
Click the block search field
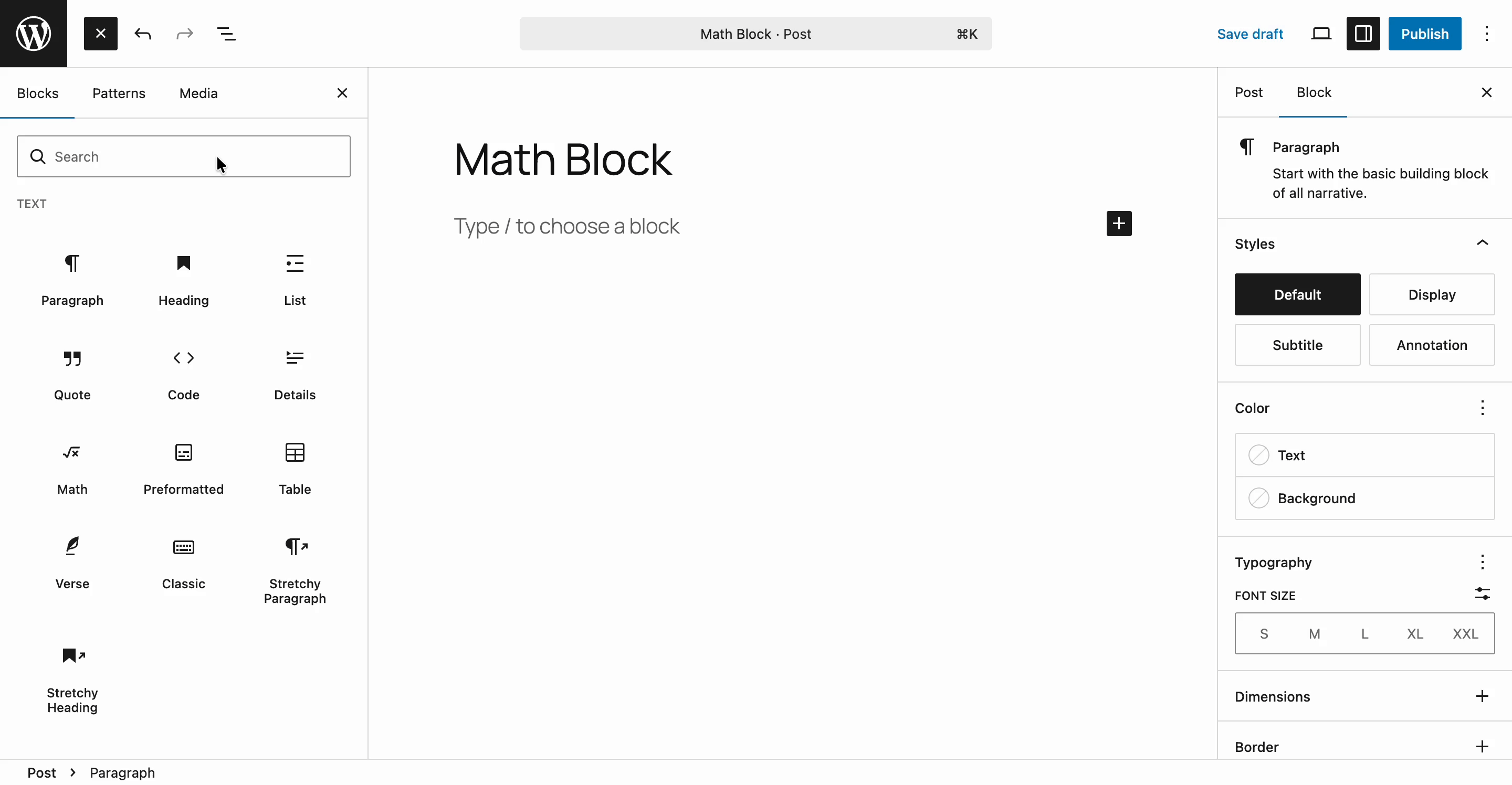(183, 156)
